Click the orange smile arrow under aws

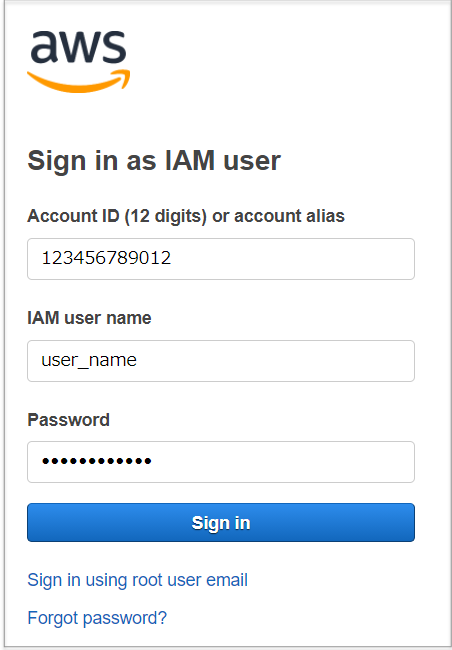78,81
